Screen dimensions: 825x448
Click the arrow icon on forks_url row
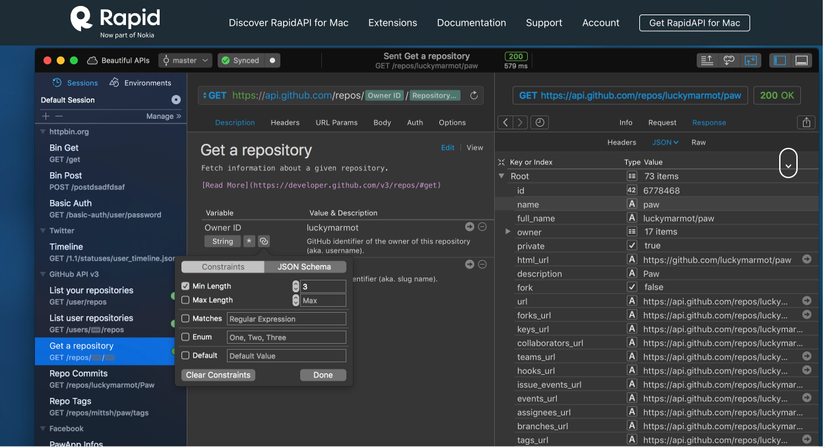click(807, 314)
